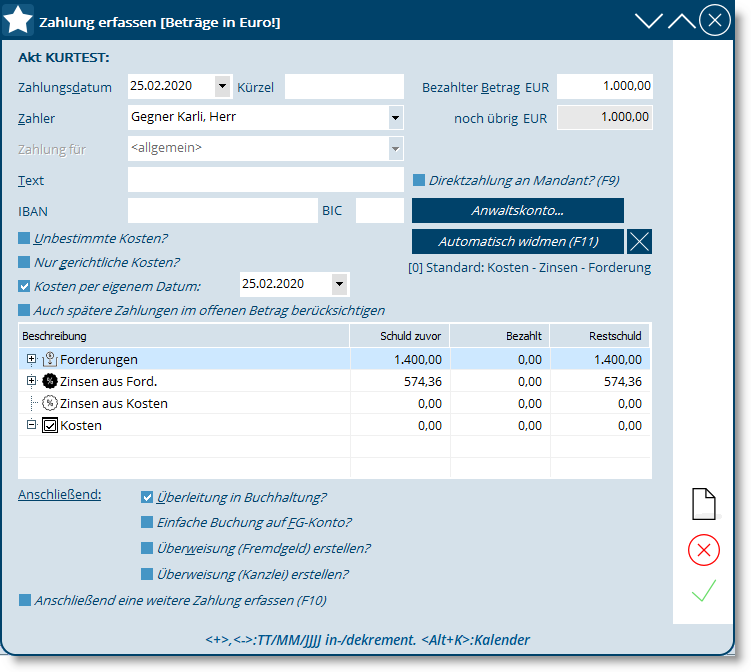The height and width of the screenshot is (672, 751).
Task: Click the Anschließend link
Action: click(59, 495)
